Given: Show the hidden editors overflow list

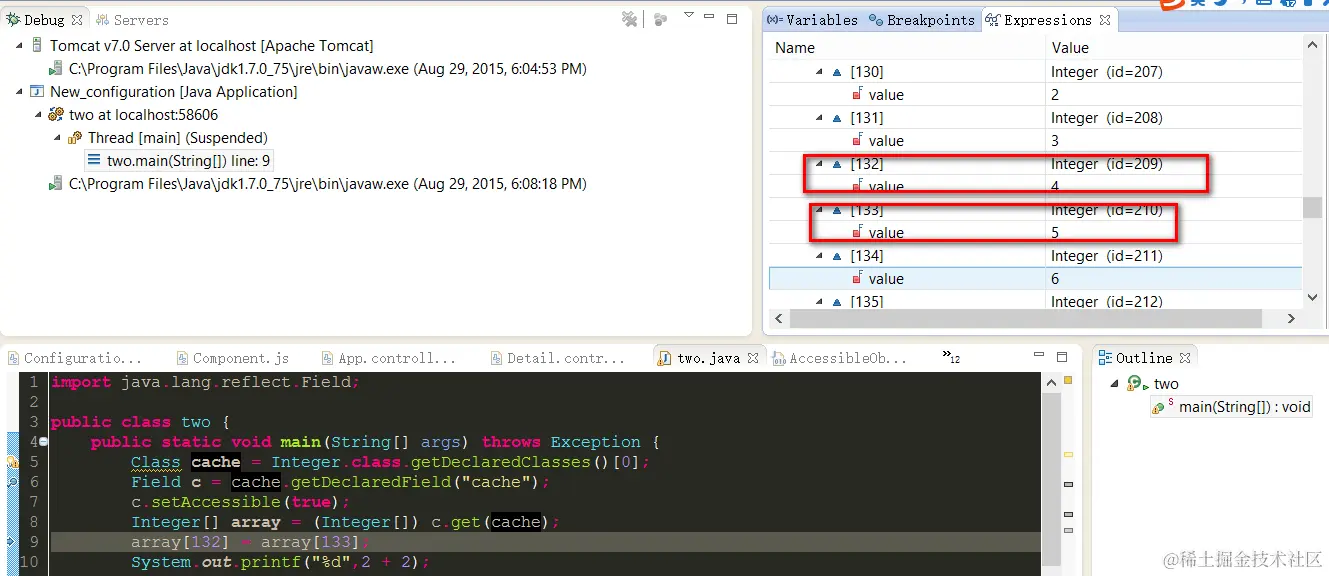Looking at the screenshot, I should 951,356.
